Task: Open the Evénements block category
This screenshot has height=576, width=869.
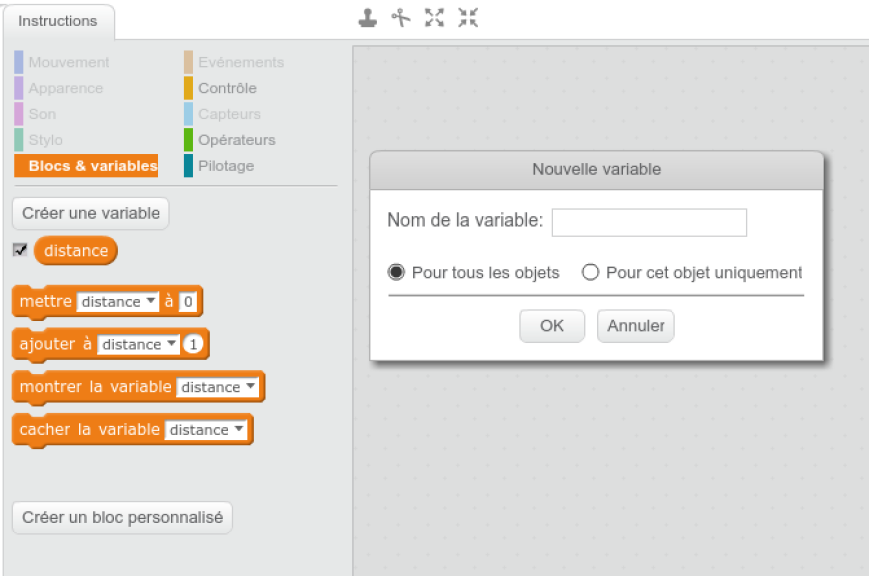Action: (241, 62)
